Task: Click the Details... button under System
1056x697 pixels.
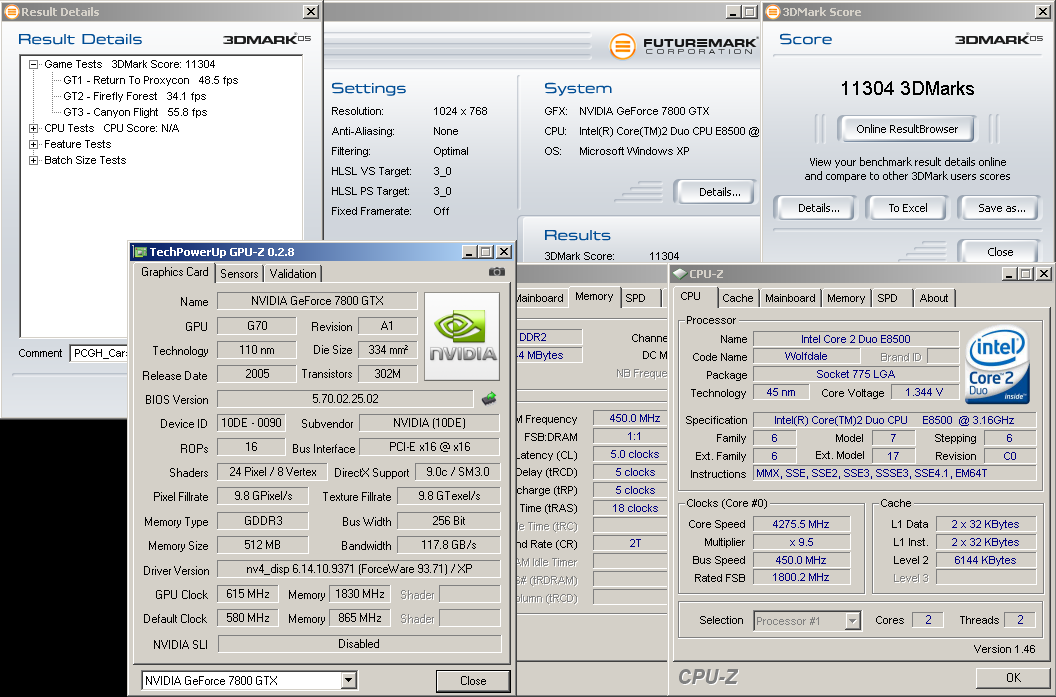Action: pyautogui.click(x=718, y=192)
